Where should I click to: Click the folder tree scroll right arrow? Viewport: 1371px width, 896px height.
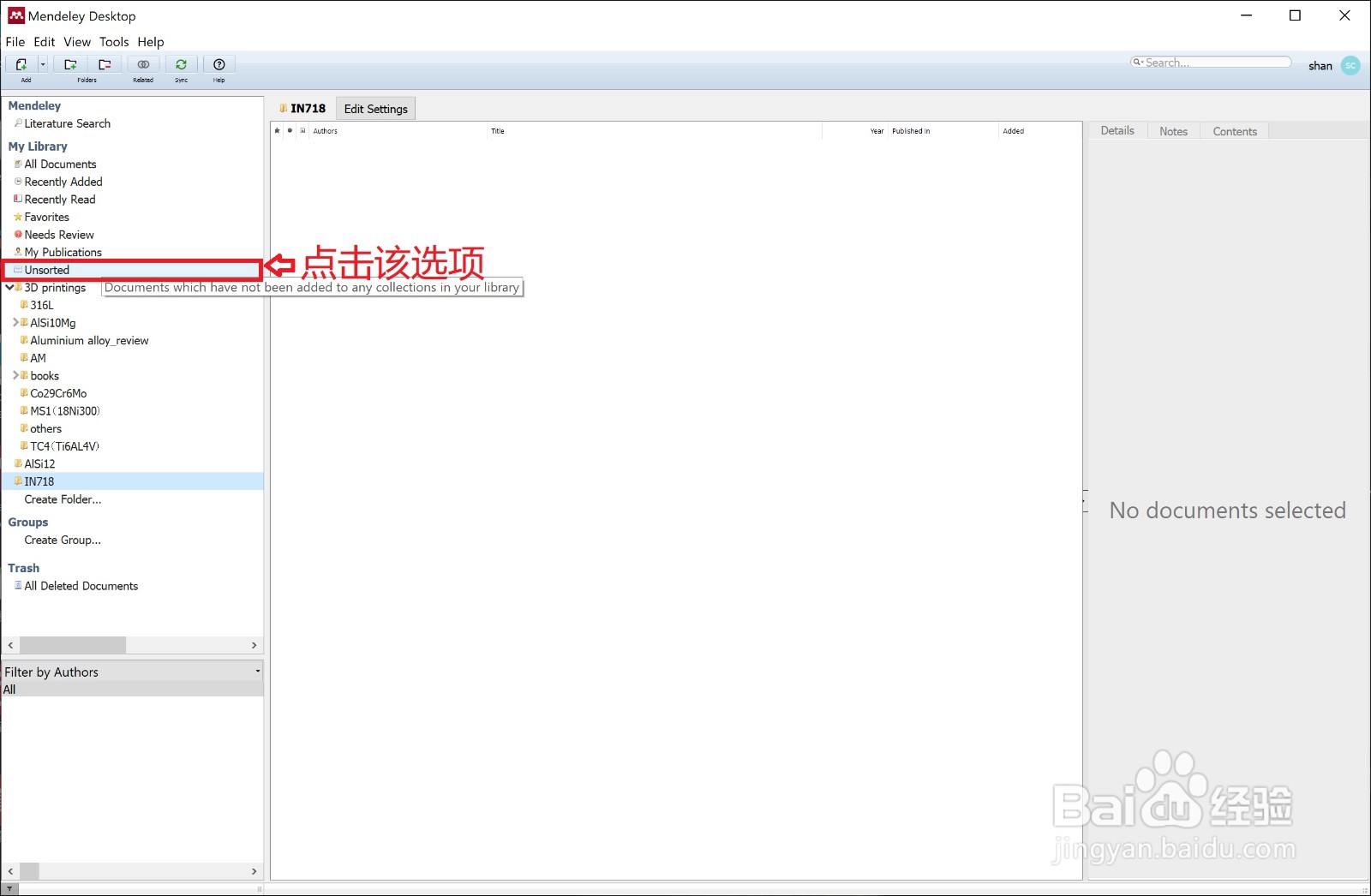coord(254,645)
